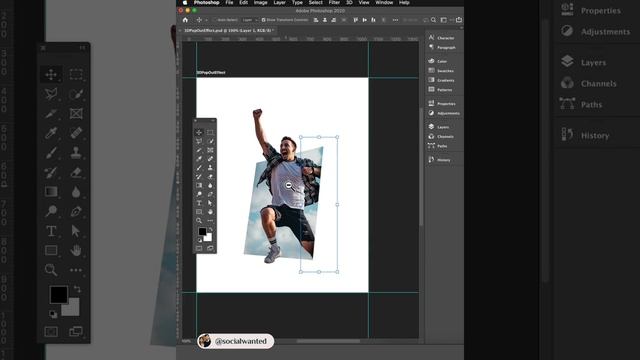This screenshot has height=360, width=640.
Task: Change screen mode in small floating toolbar
Action: pyautogui.click(x=210, y=248)
